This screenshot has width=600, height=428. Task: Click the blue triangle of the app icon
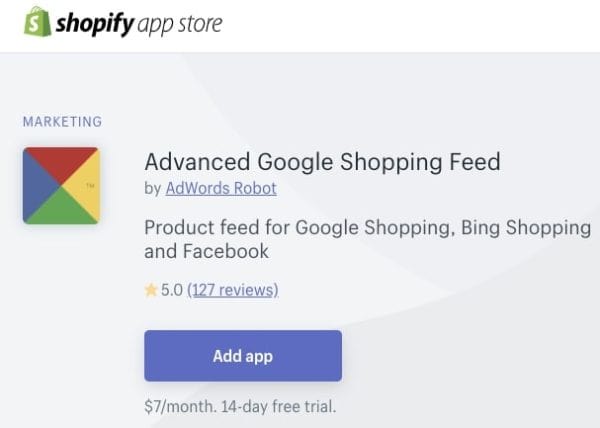(38, 186)
